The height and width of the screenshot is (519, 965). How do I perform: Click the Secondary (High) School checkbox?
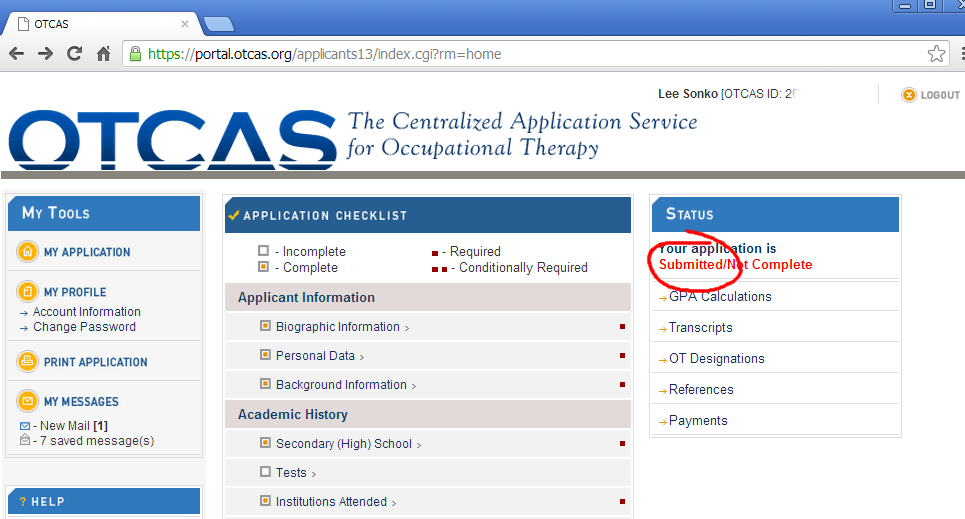265,443
